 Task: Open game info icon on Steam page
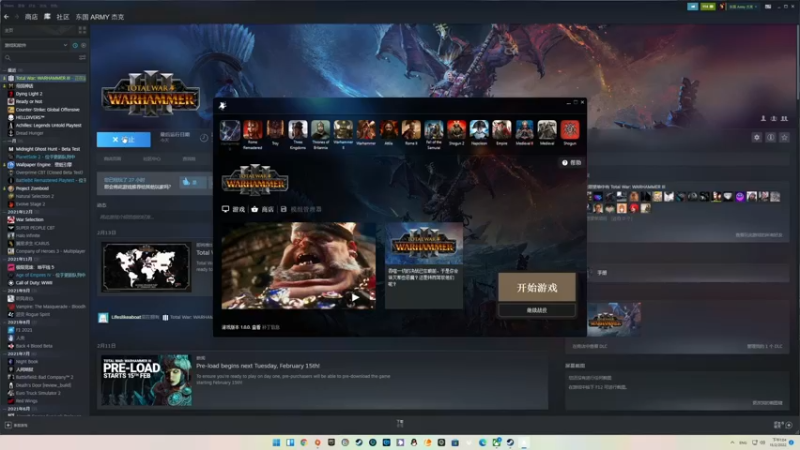[x=770, y=137]
